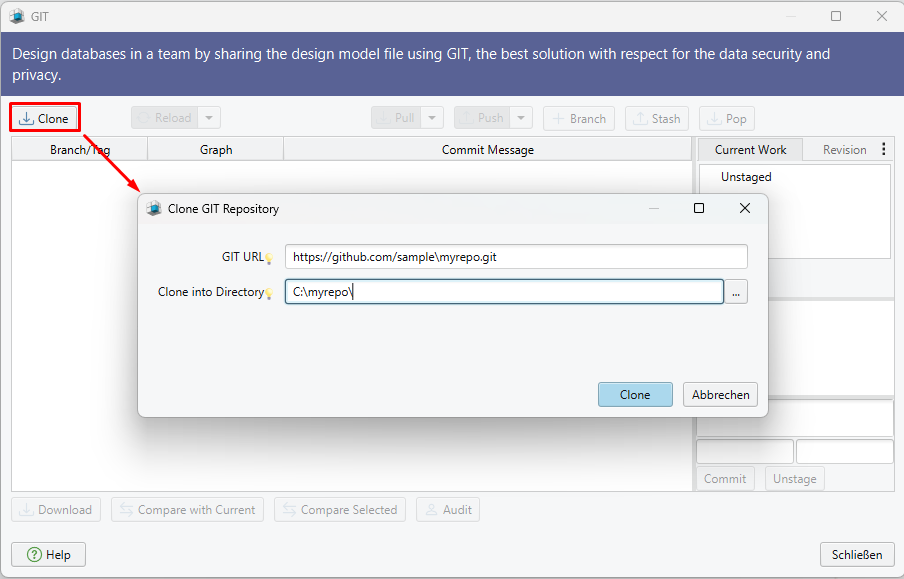Click into the GIT URL field
Screen dimensions: 904x579
click(516, 257)
